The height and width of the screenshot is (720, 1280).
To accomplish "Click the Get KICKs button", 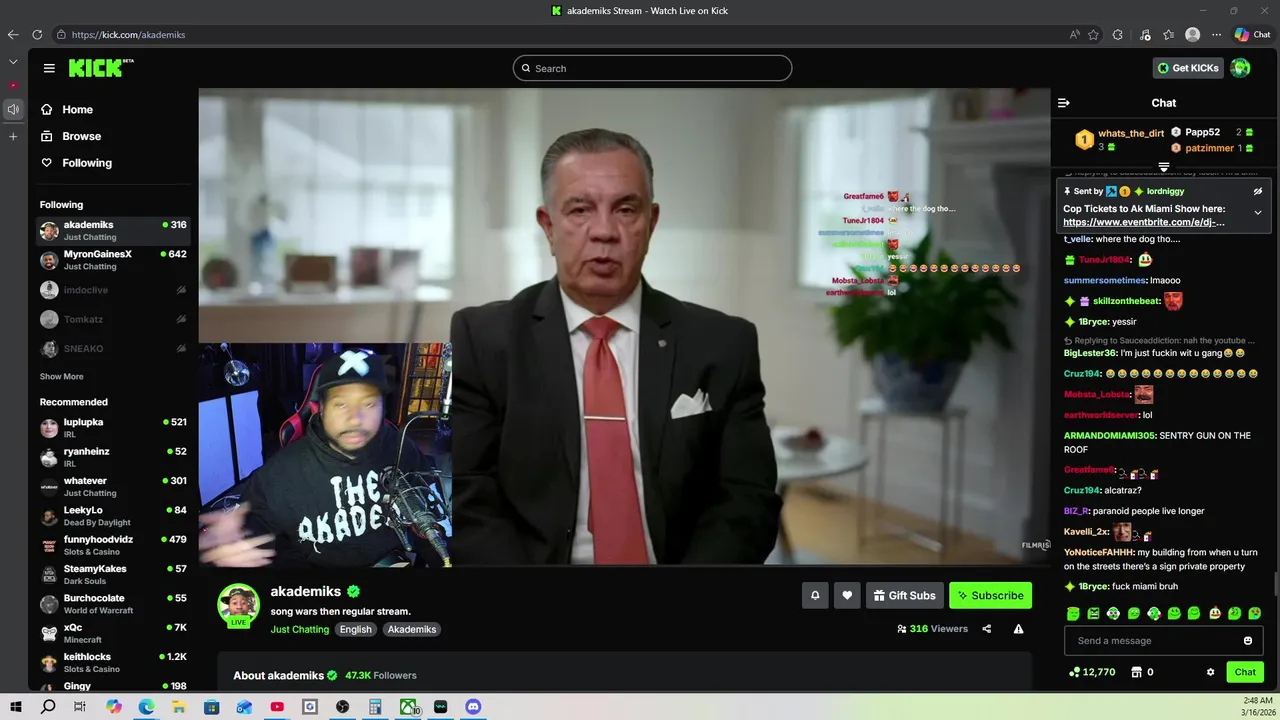I will click(x=1188, y=68).
